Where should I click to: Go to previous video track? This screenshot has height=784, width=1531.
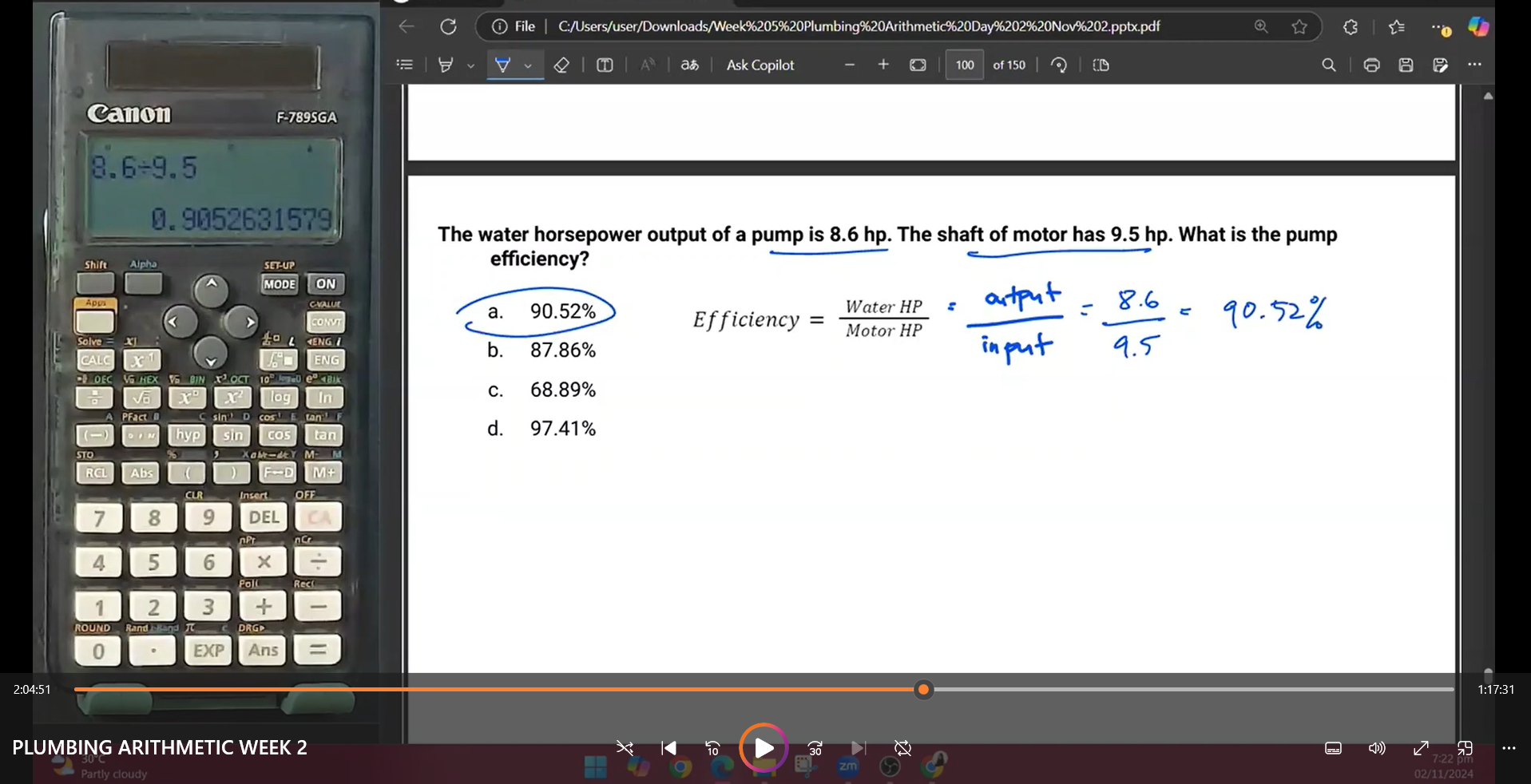click(x=669, y=748)
